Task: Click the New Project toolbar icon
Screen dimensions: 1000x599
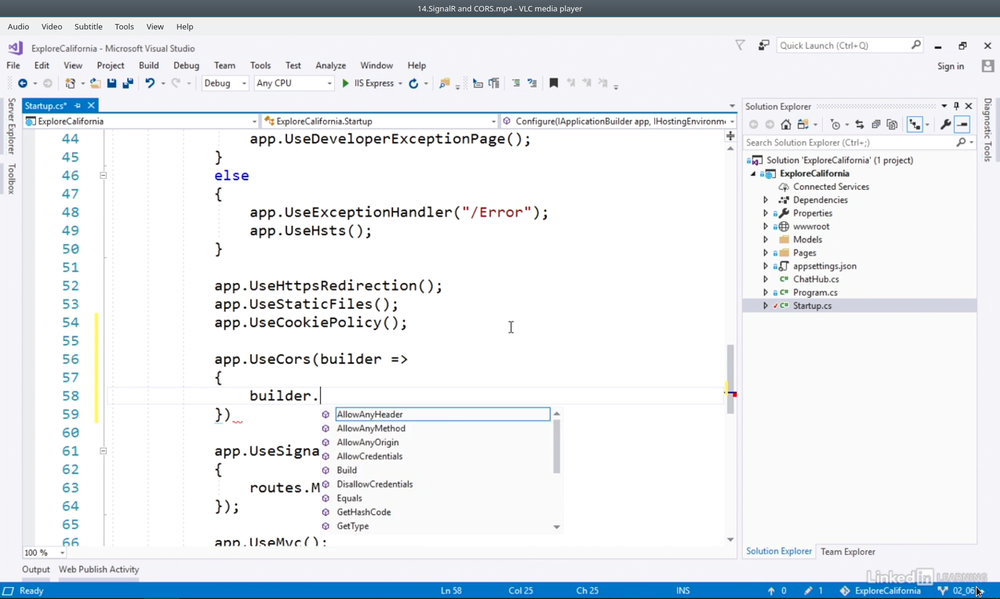Action: [70, 84]
